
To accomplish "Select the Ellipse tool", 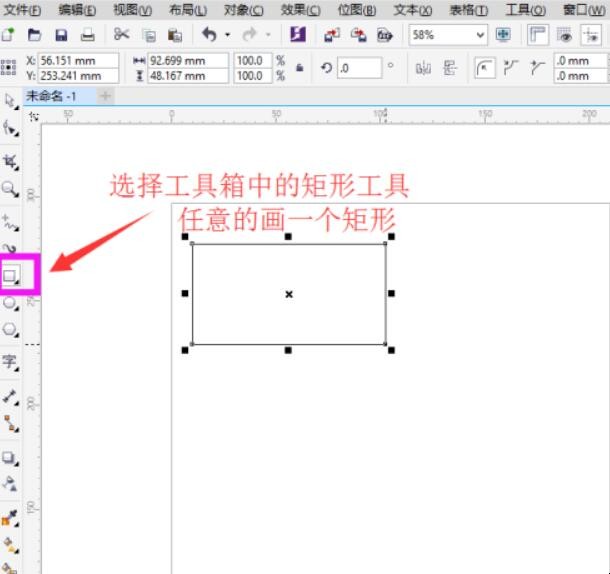I will click(x=11, y=303).
